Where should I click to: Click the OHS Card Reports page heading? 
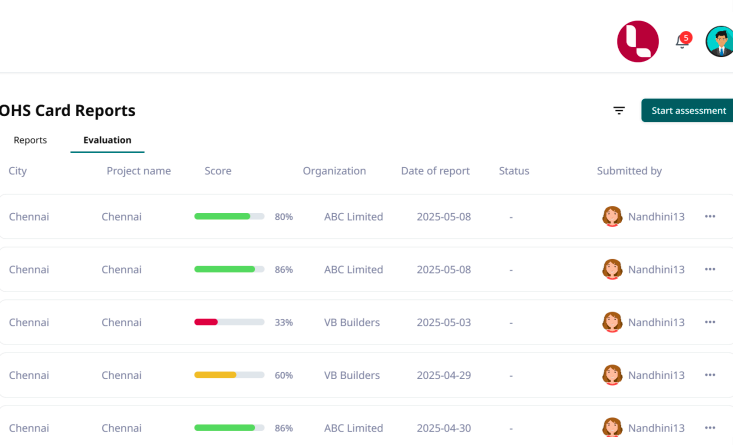tap(67, 111)
